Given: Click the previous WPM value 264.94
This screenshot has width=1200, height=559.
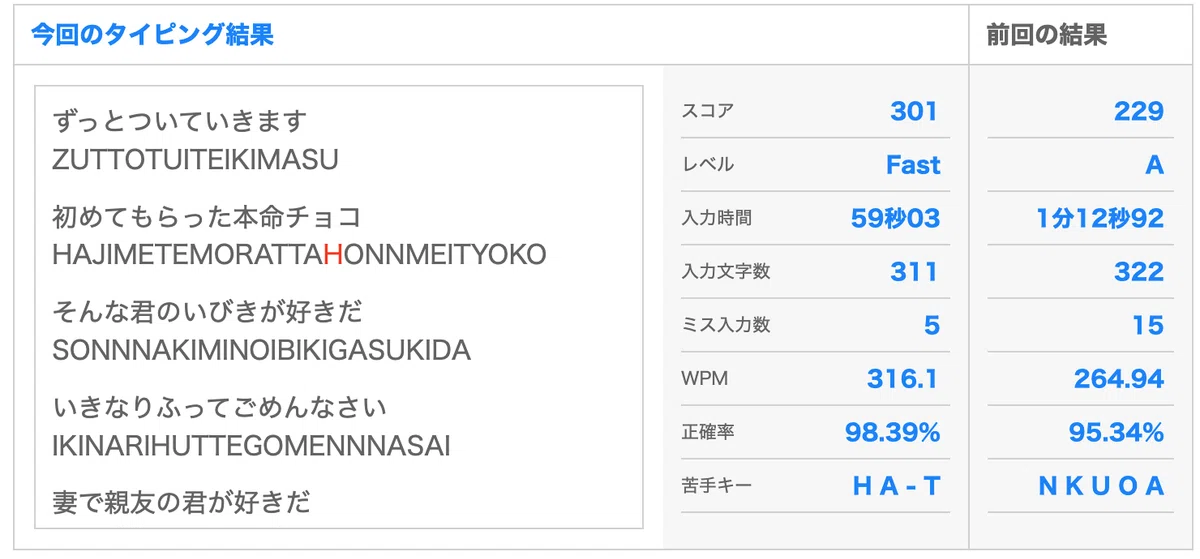Looking at the screenshot, I should [x=1119, y=379].
